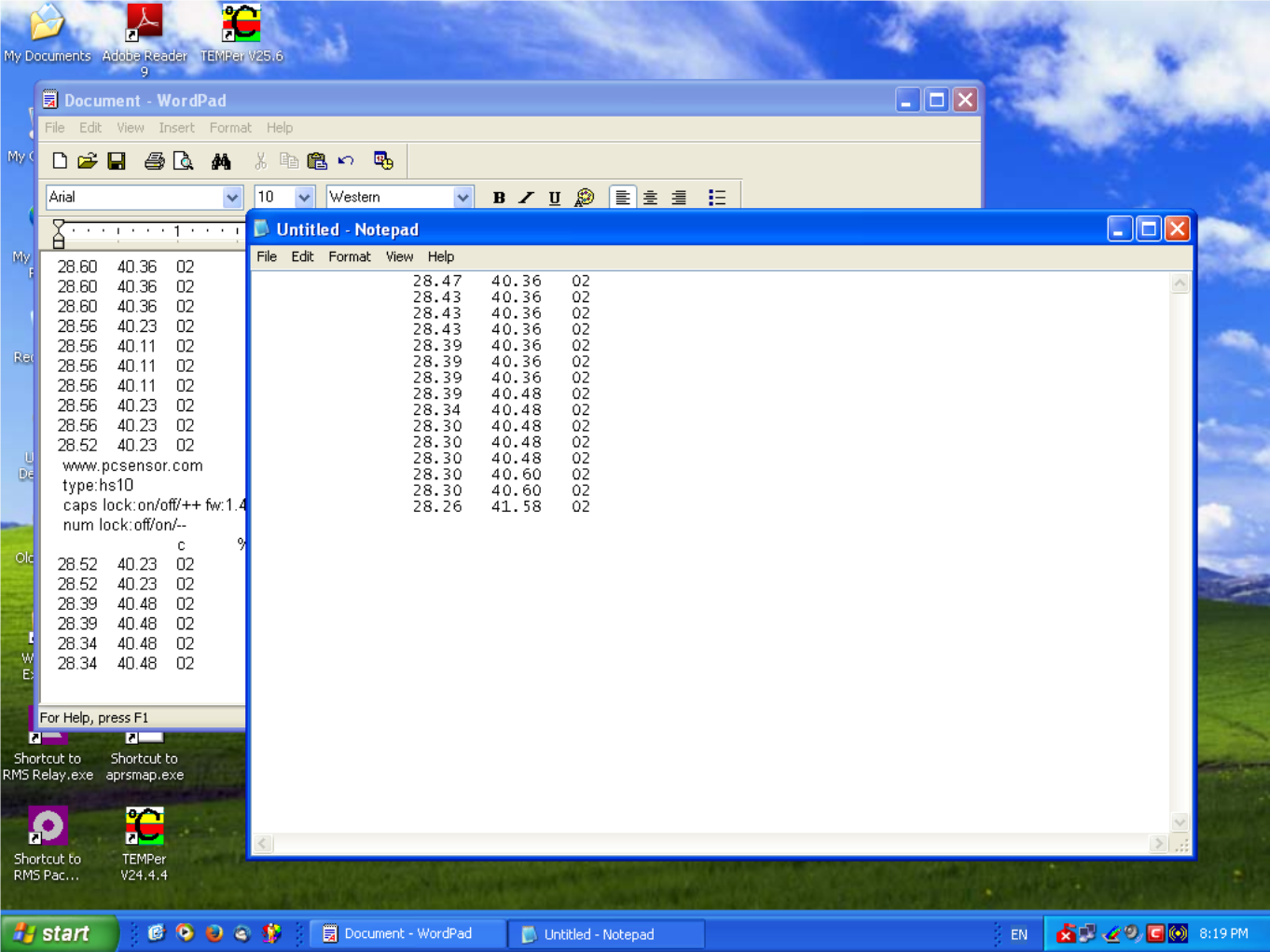
Task: Open the font size 10 dropdown
Action: (x=303, y=197)
